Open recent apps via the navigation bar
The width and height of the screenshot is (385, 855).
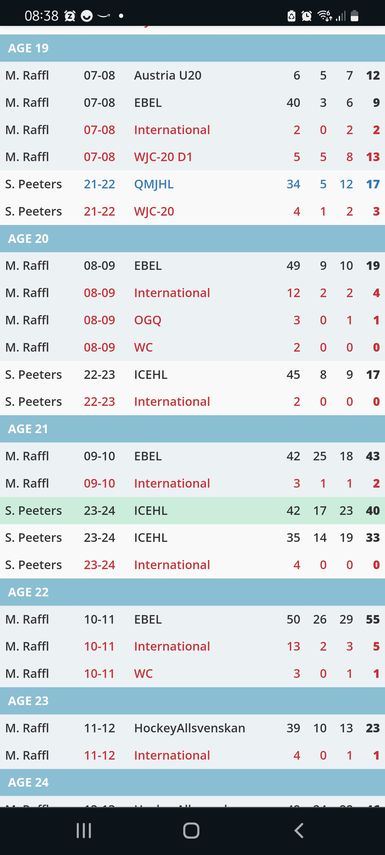[83, 830]
